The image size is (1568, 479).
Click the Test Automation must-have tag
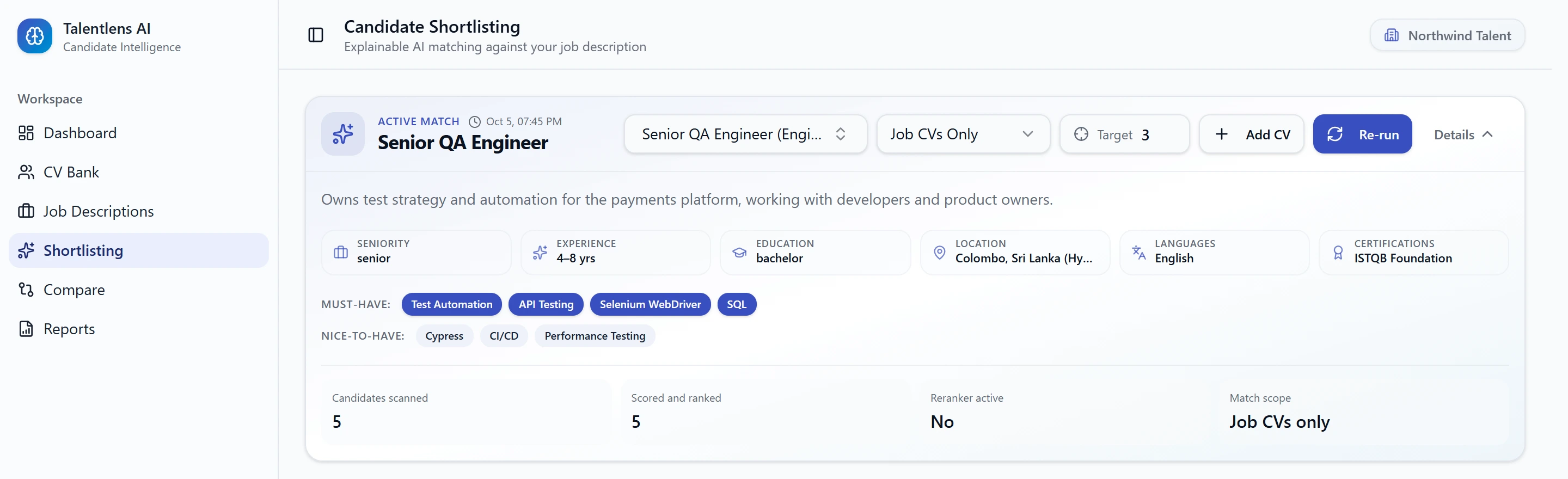(x=452, y=304)
